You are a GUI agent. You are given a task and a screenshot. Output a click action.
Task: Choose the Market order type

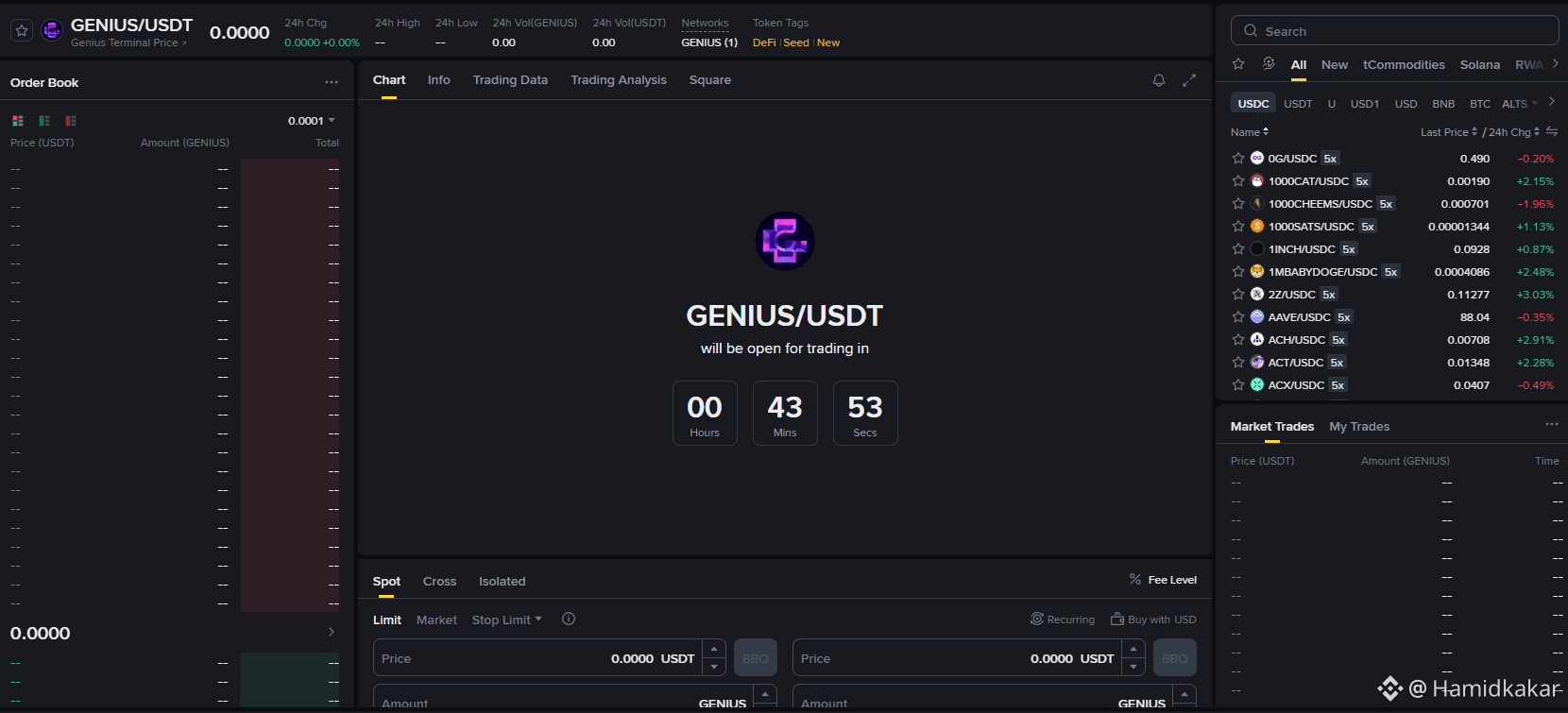(436, 620)
